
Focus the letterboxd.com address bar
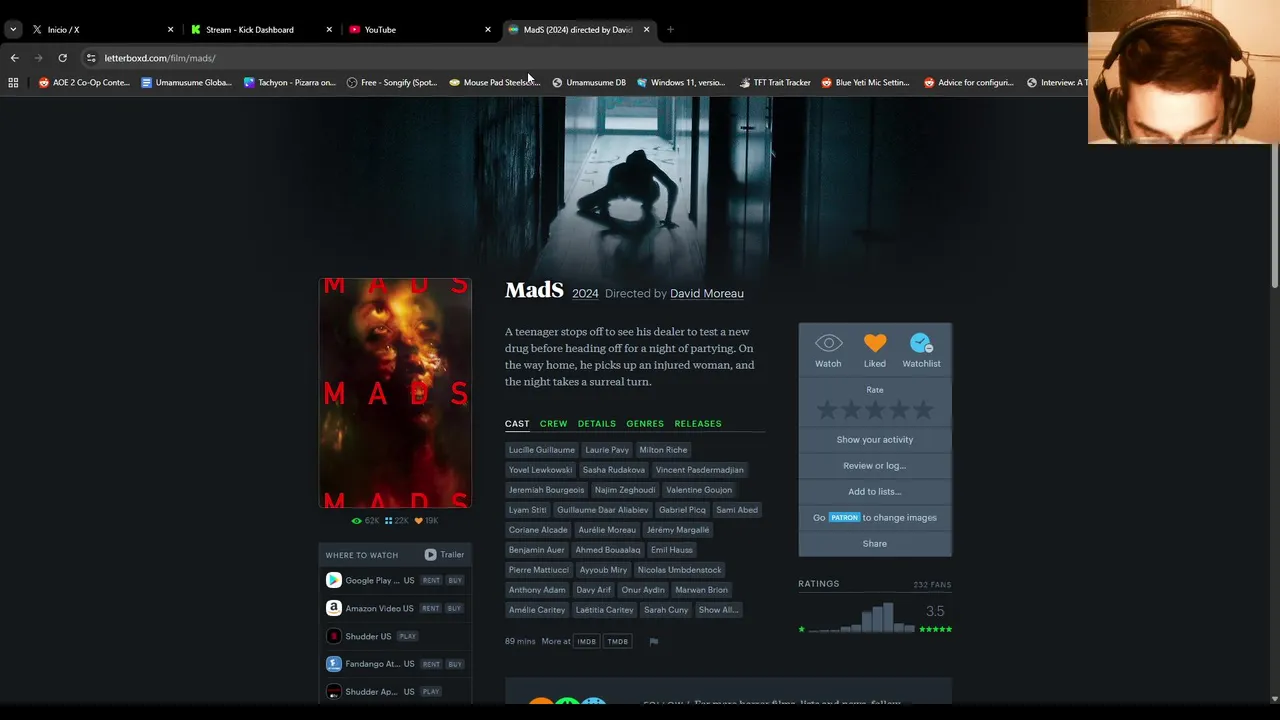(x=160, y=58)
